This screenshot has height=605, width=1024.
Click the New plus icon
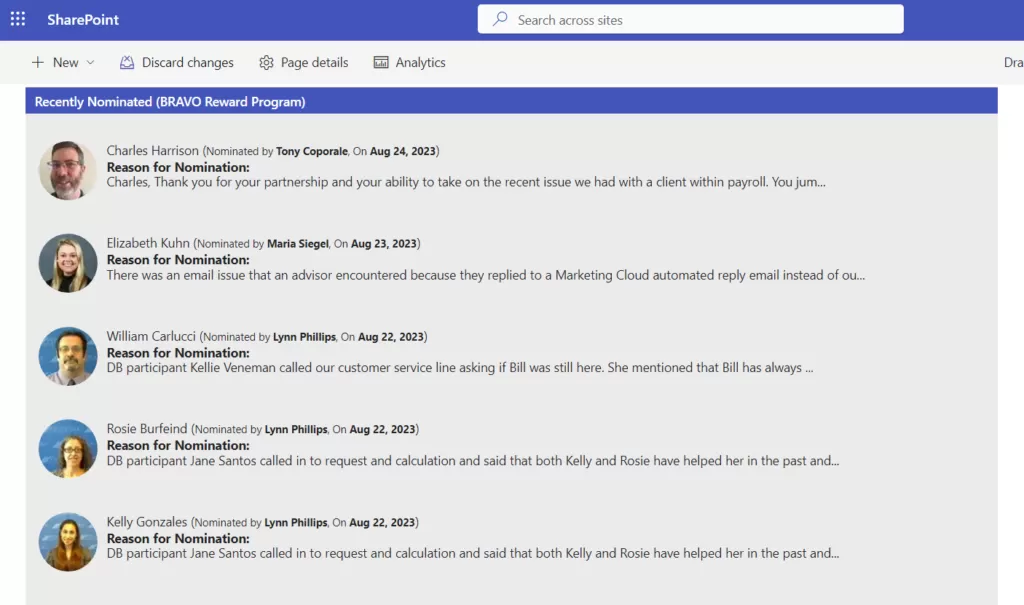point(38,62)
